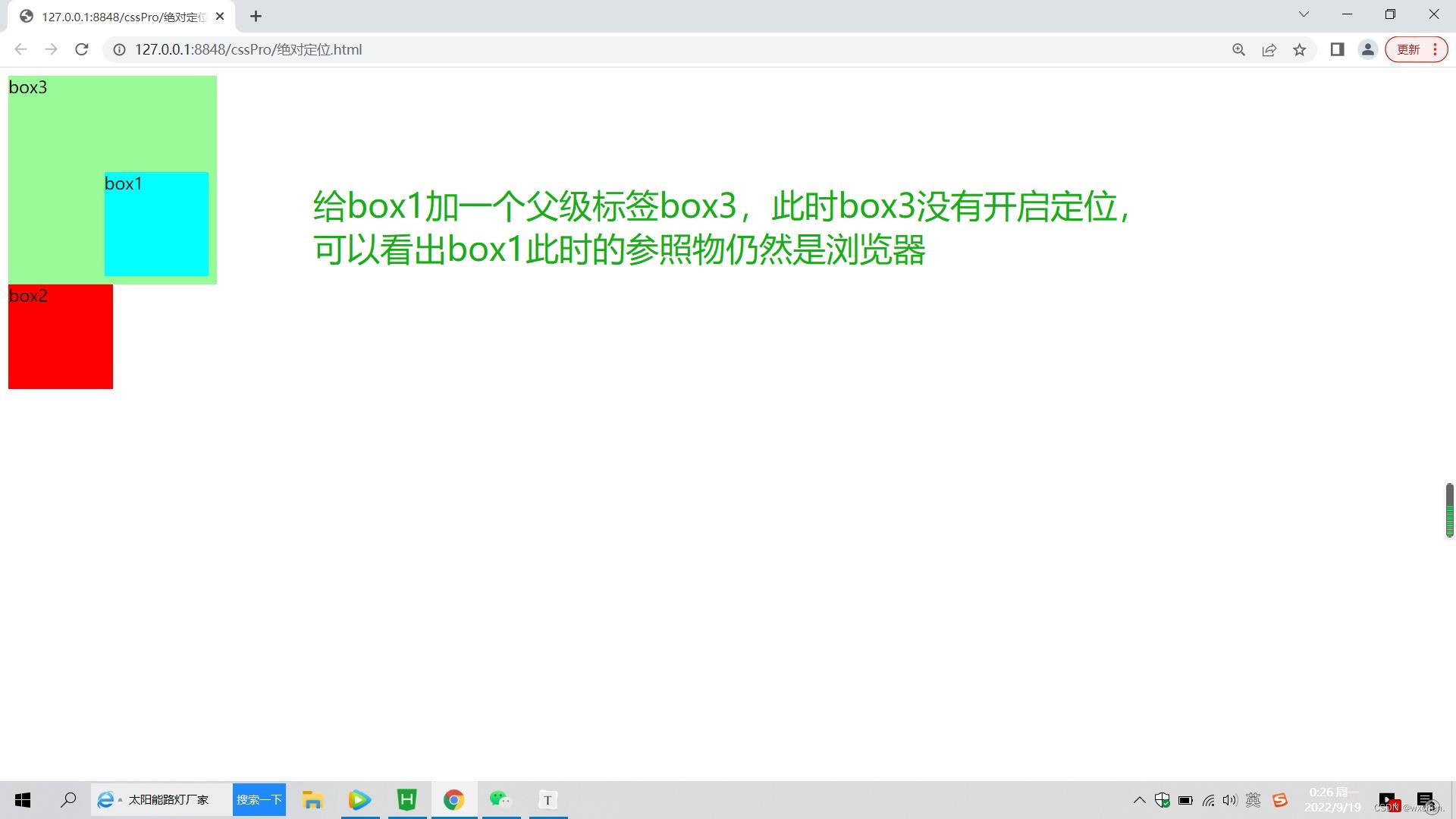Viewport: 1456px width, 819px height.
Task: Click the red box2 element
Action: click(x=61, y=337)
